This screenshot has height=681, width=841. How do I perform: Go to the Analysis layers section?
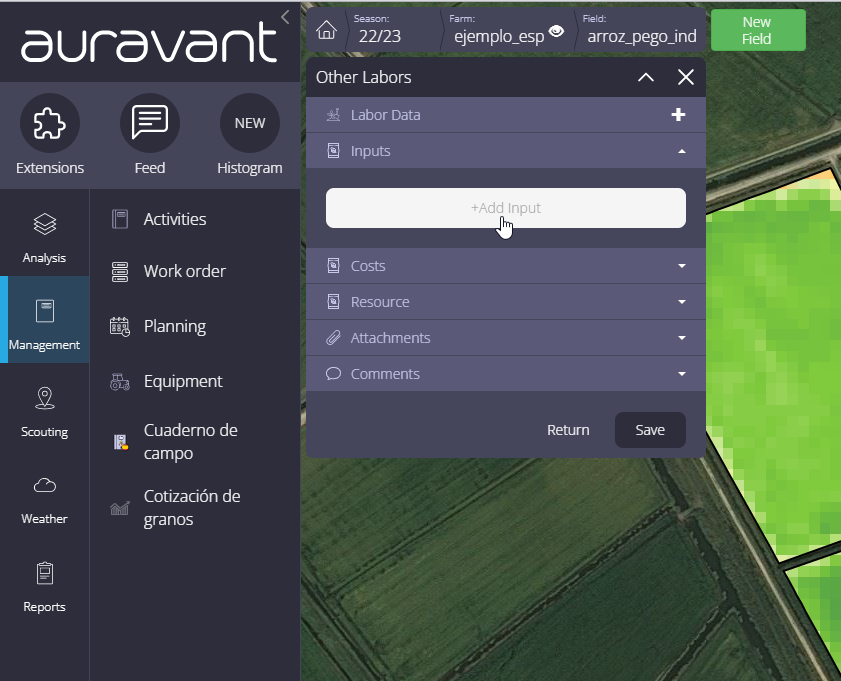coord(45,238)
